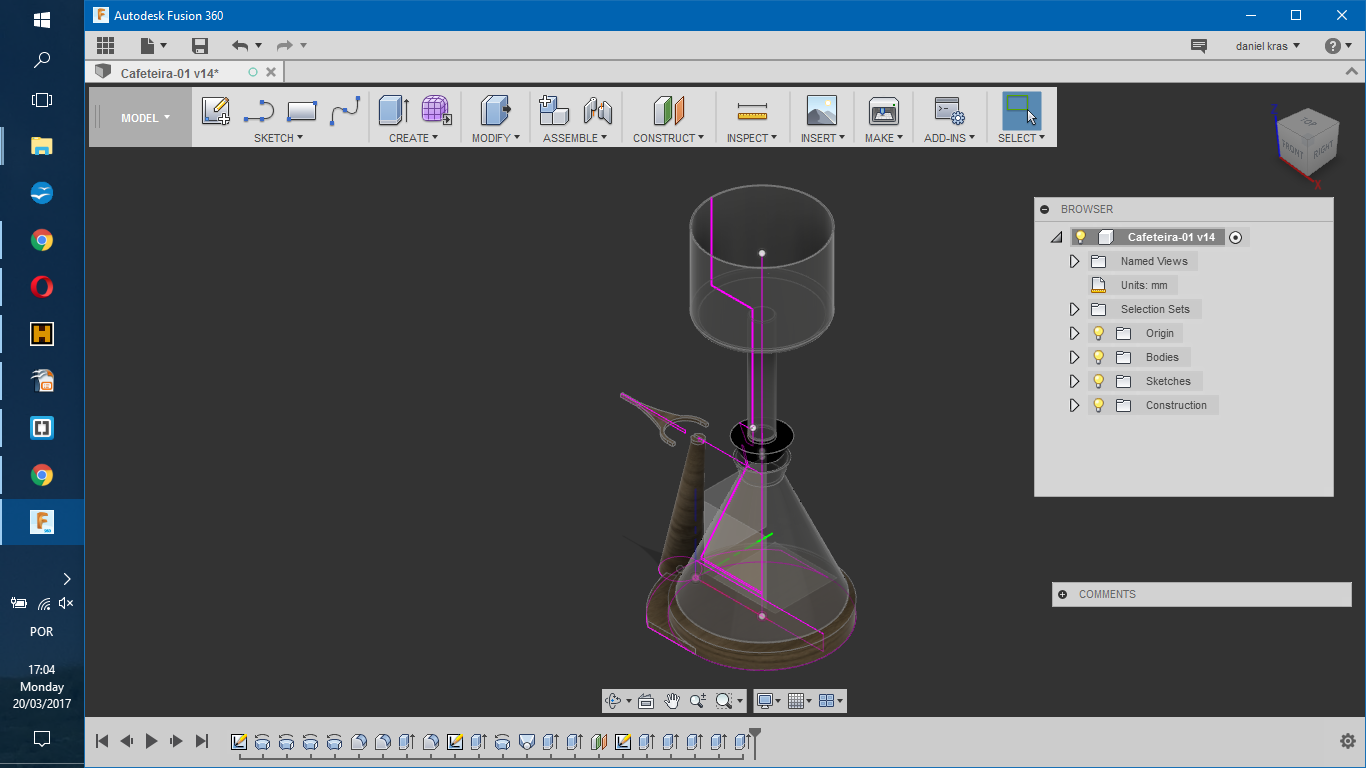Open timeline settings gear
Viewport: 1366px width, 768px height.
[1347, 741]
